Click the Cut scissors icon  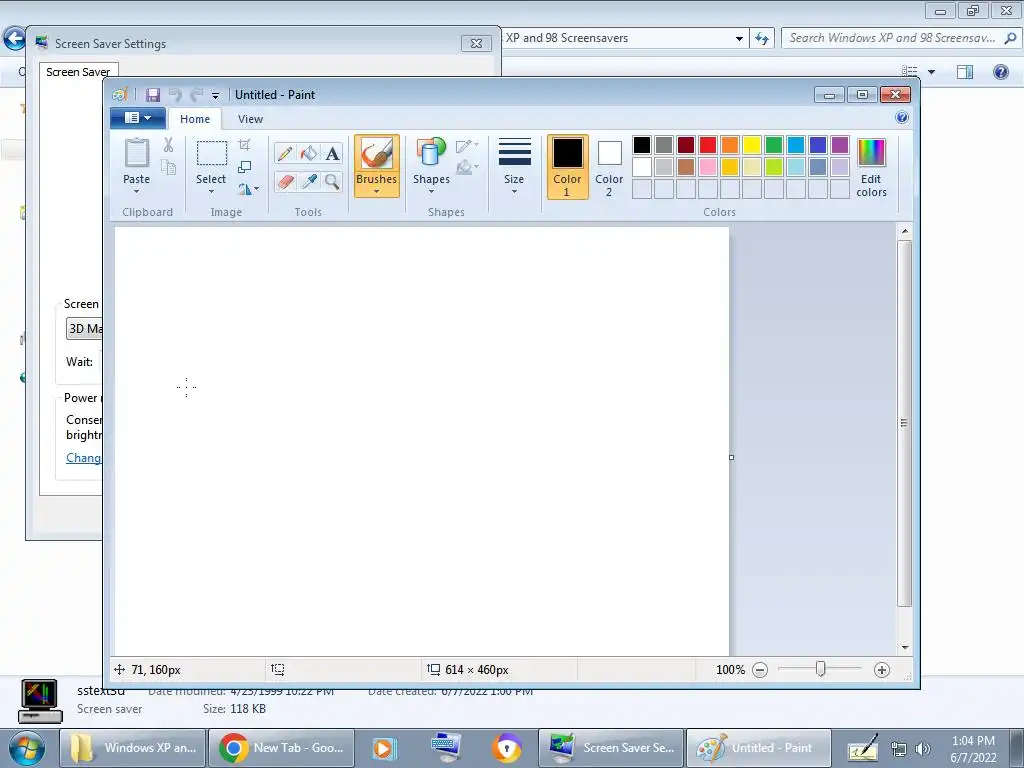pos(168,145)
